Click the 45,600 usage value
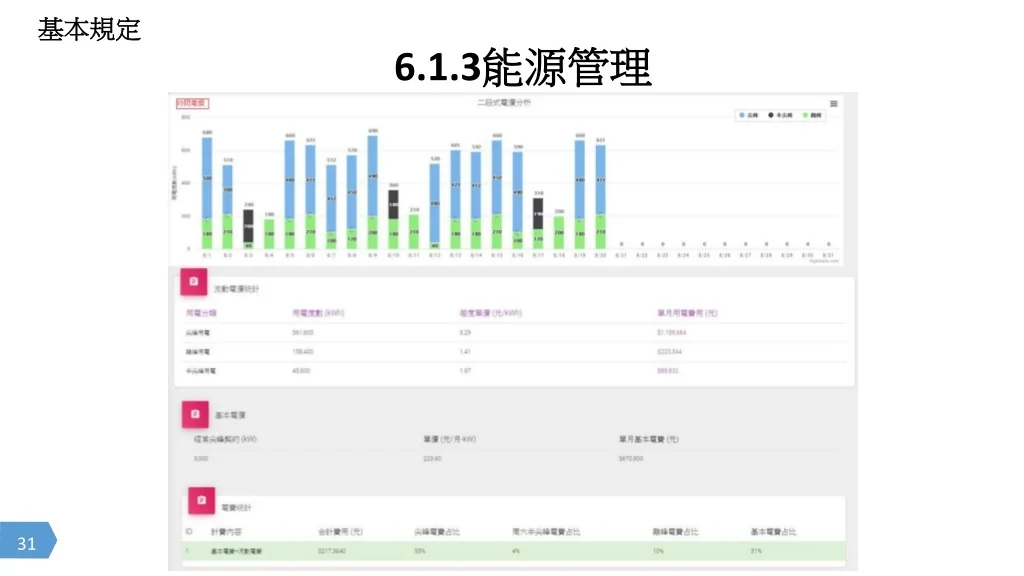The width and height of the screenshot is (1024, 576). 301,371
